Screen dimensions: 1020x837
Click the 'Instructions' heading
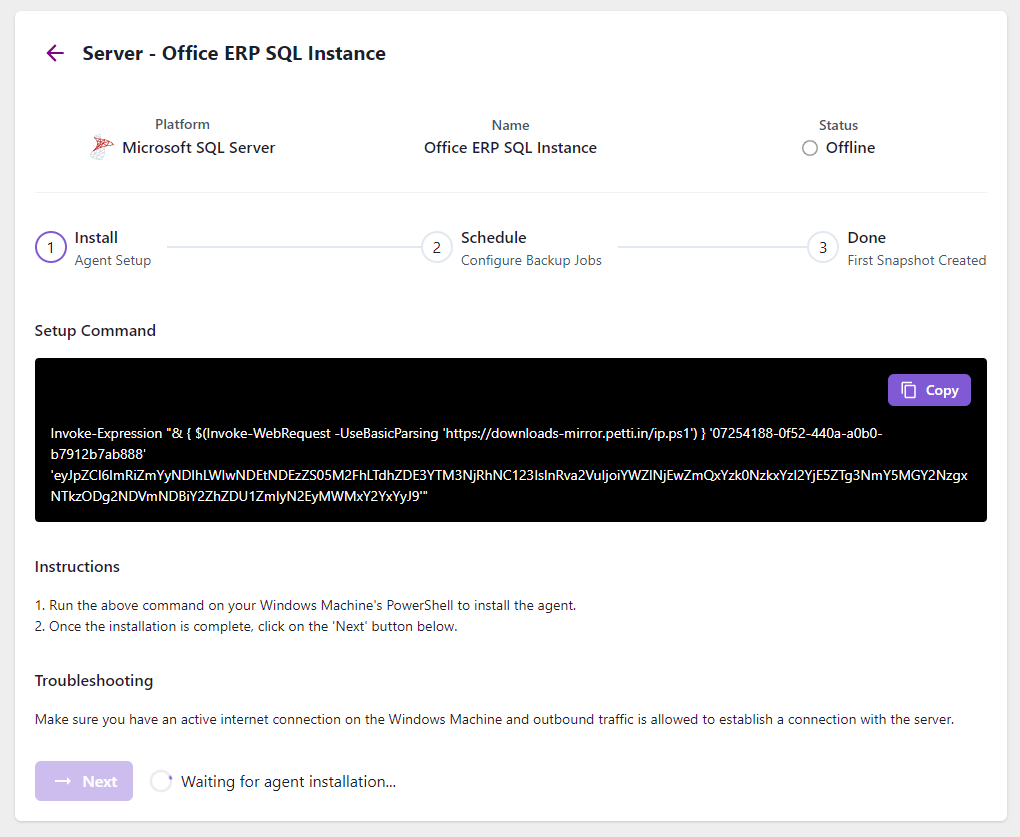77,566
